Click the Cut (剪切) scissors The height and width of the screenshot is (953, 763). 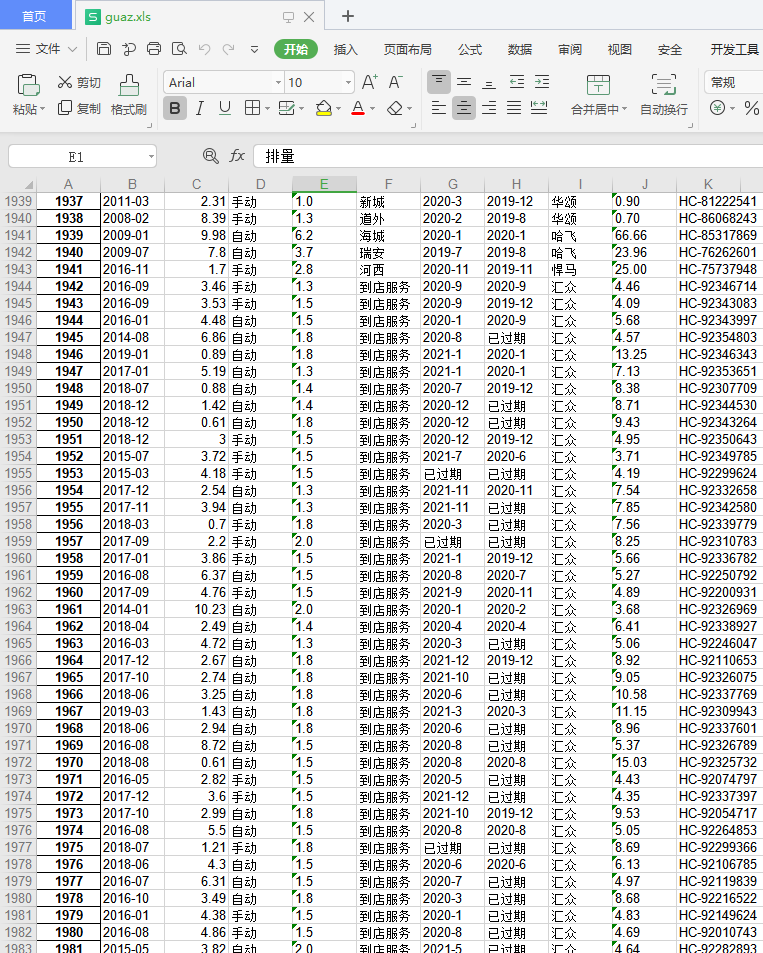[79, 82]
